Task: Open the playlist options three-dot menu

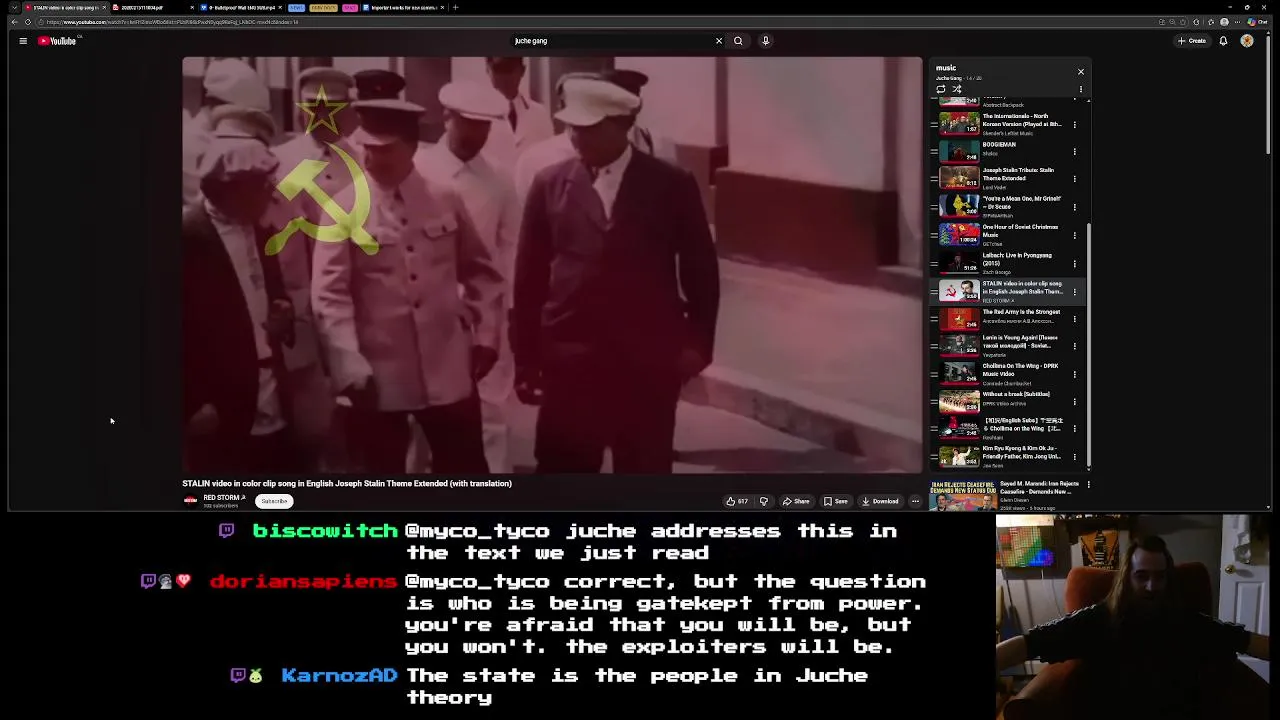Action: point(1080,89)
